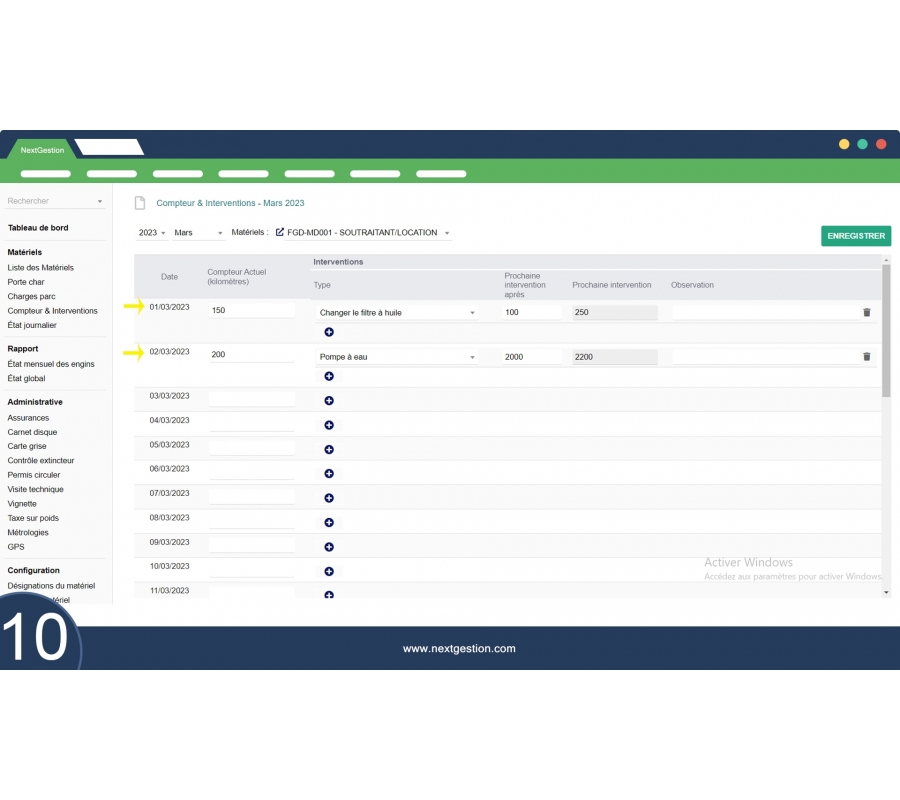Go to Carnet disque in sidebar
Screen dimensions: 900x800
coord(32,432)
